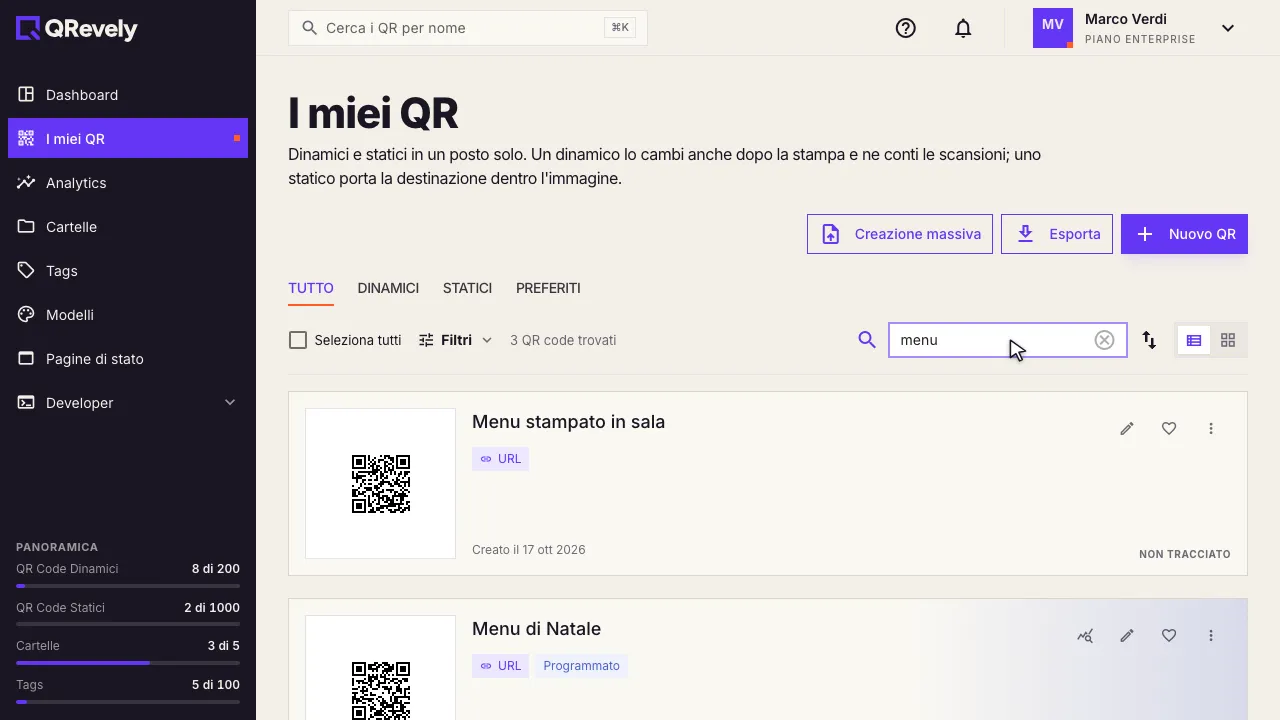
Task: Open the help question mark icon
Action: 906,28
